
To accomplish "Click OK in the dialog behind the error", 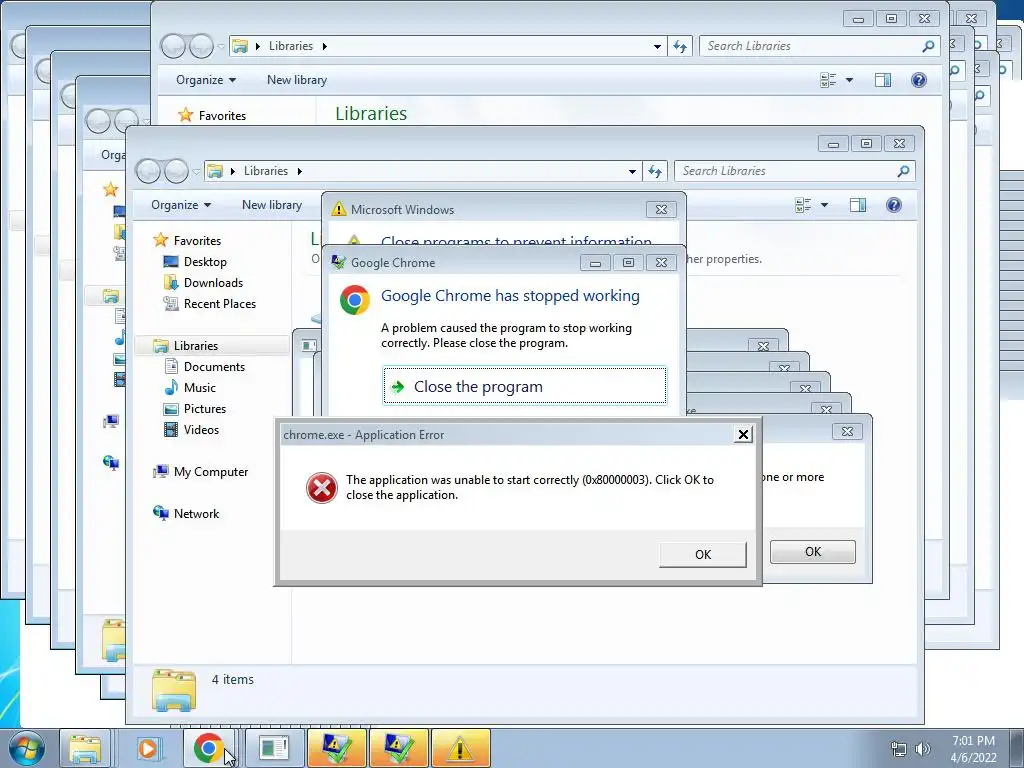I will point(812,552).
